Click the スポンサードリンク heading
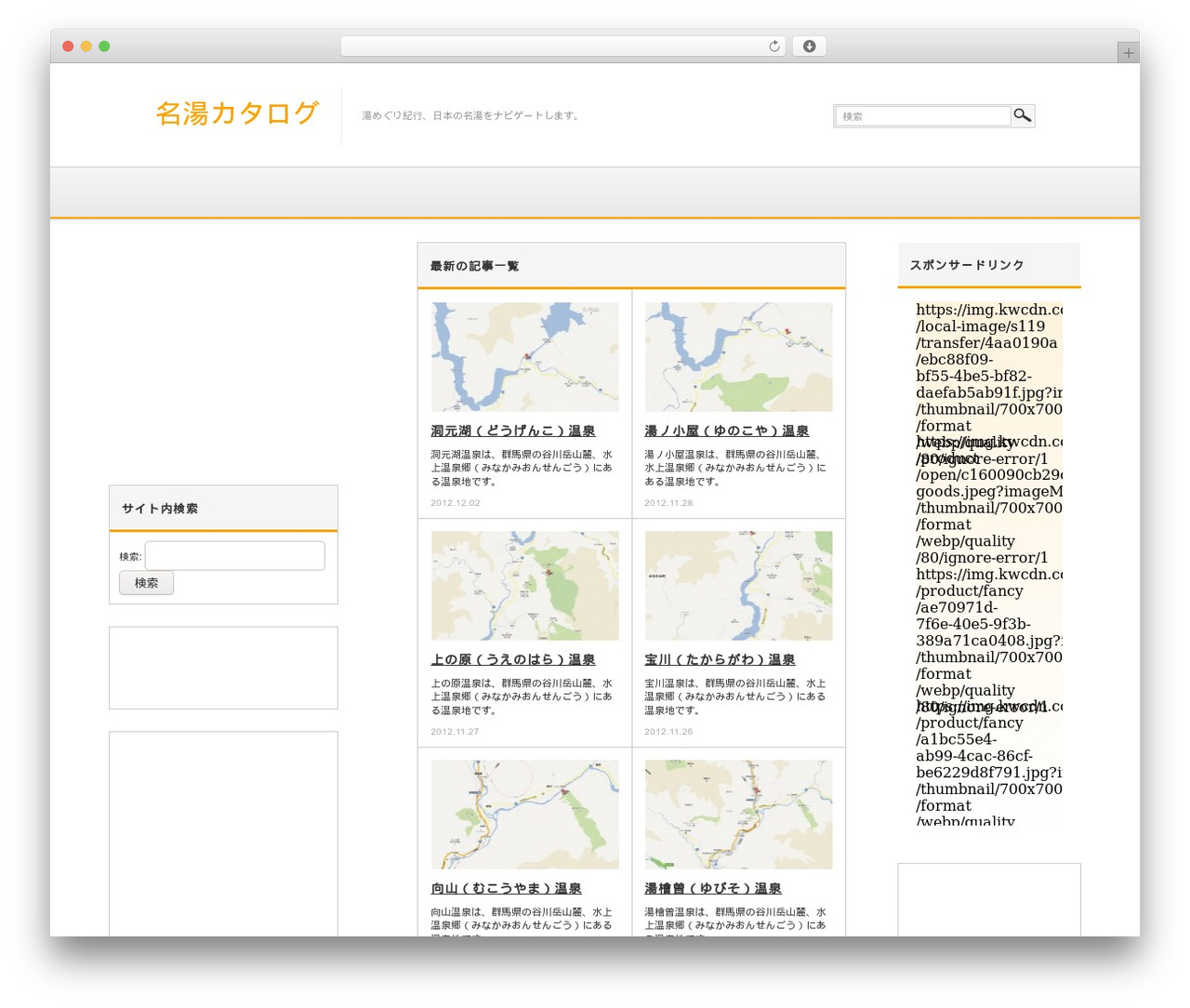This screenshot has width=1190, height=1008. point(967,265)
